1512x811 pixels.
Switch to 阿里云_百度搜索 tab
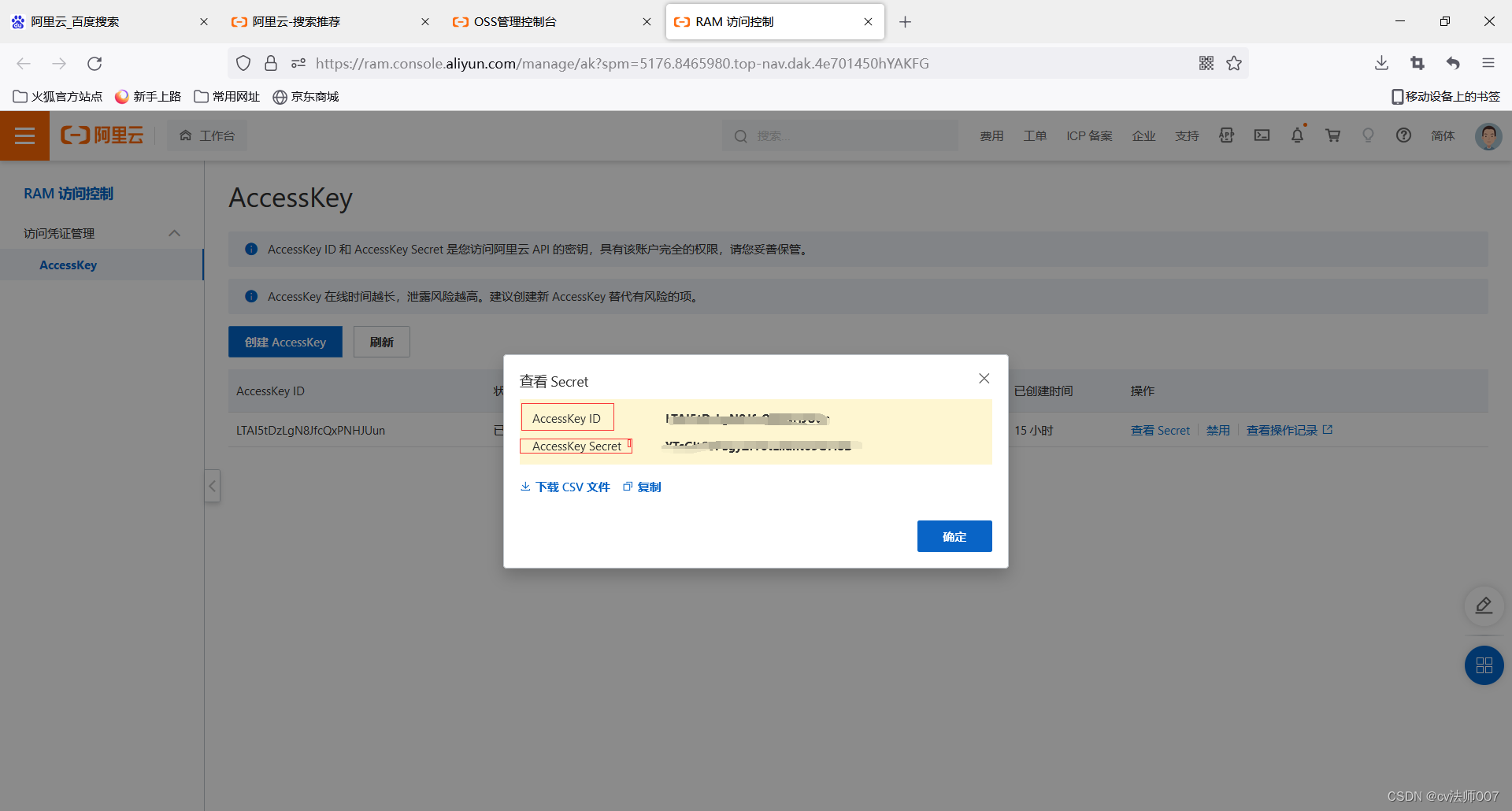click(x=110, y=22)
